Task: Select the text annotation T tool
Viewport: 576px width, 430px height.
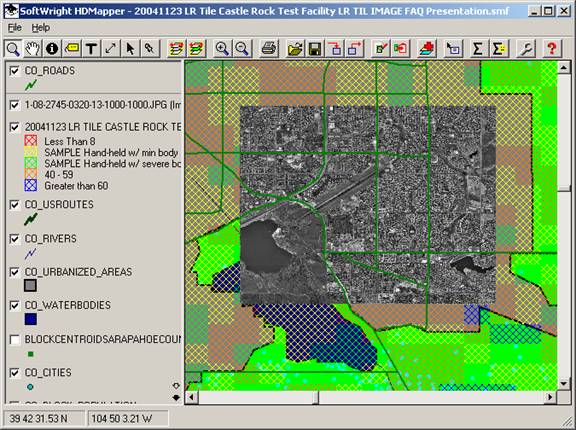Action: point(91,49)
